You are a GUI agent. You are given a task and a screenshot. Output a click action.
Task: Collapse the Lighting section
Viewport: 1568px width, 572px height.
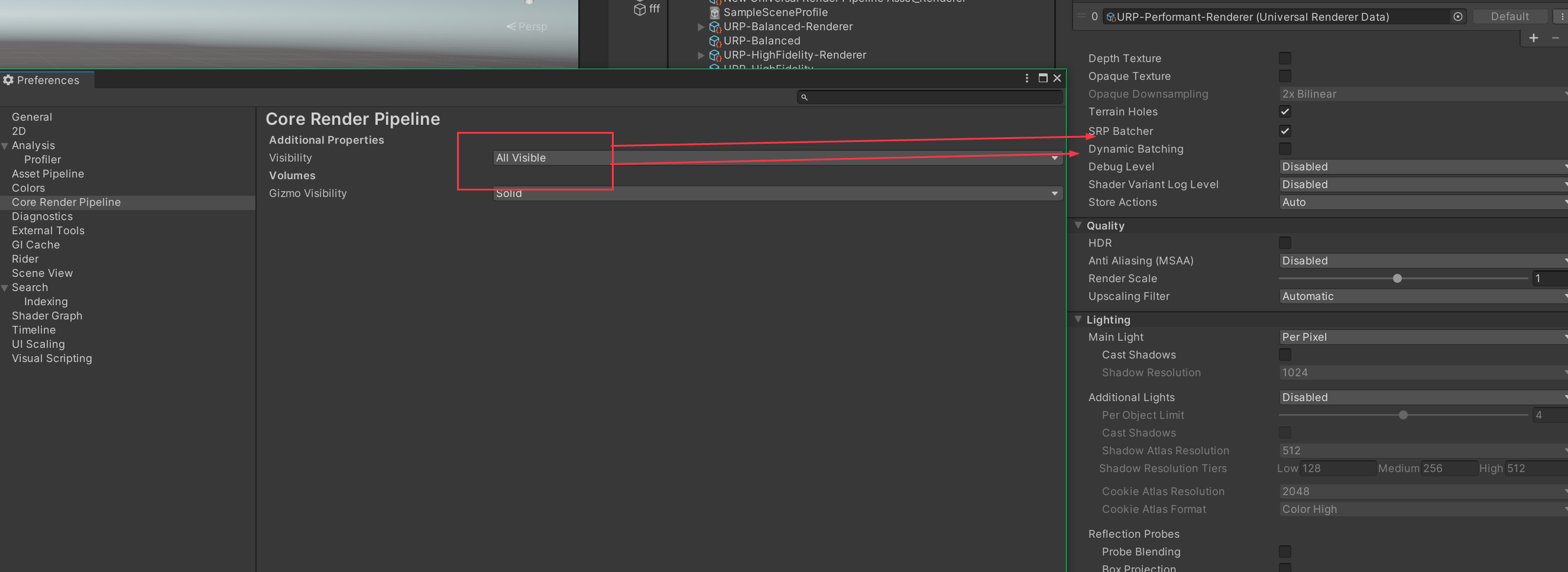click(x=1078, y=319)
